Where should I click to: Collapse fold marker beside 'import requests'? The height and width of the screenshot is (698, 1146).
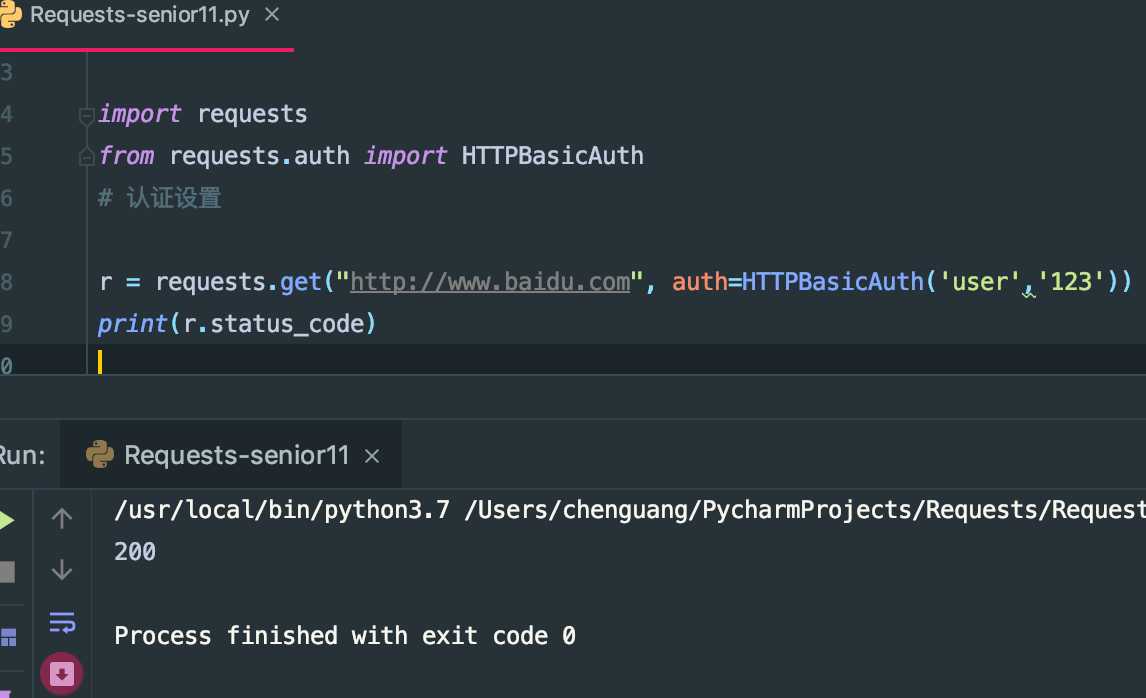click(87, 114)
